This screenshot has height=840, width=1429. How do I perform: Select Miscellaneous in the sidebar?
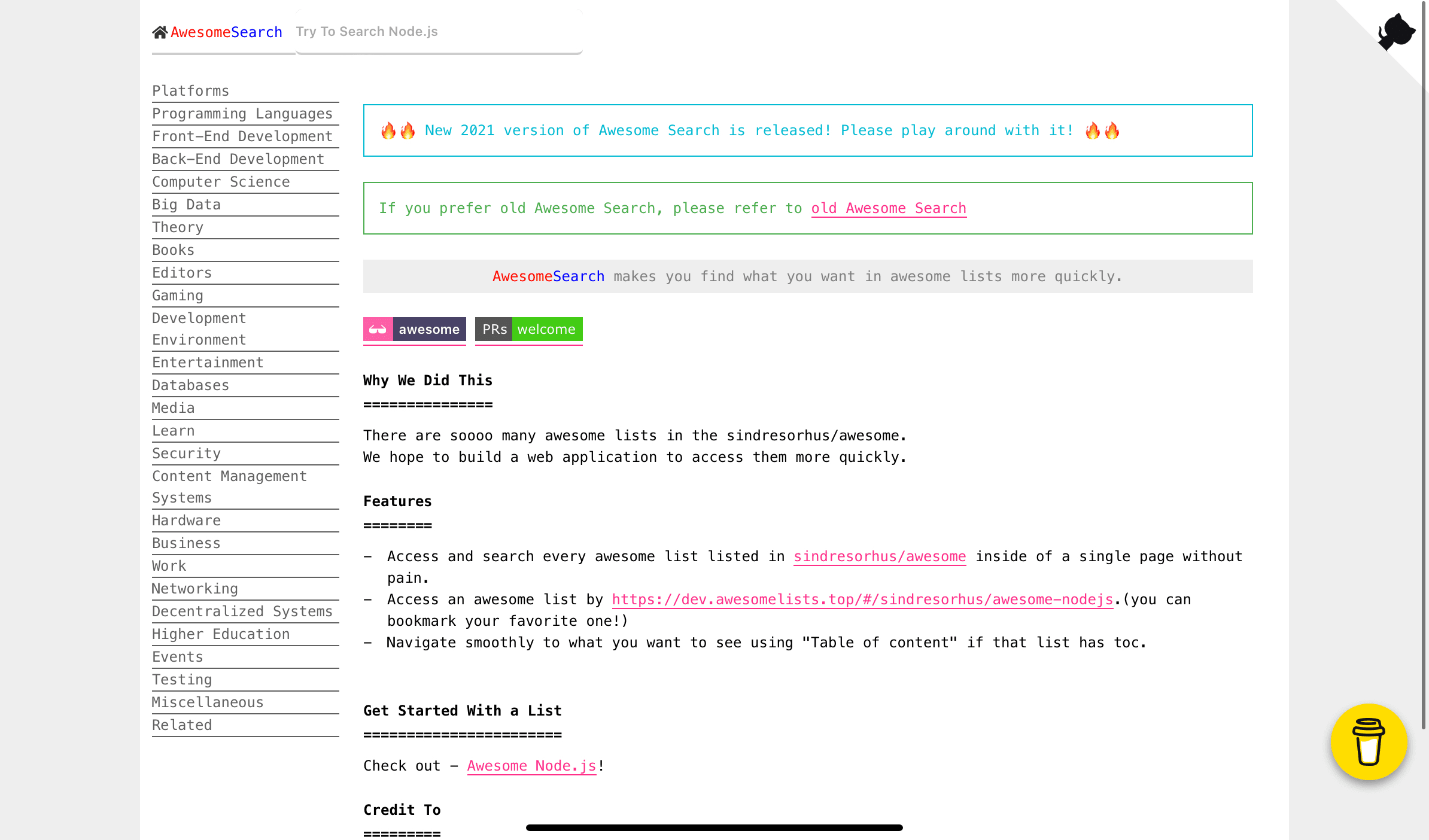tap(245, 702)
